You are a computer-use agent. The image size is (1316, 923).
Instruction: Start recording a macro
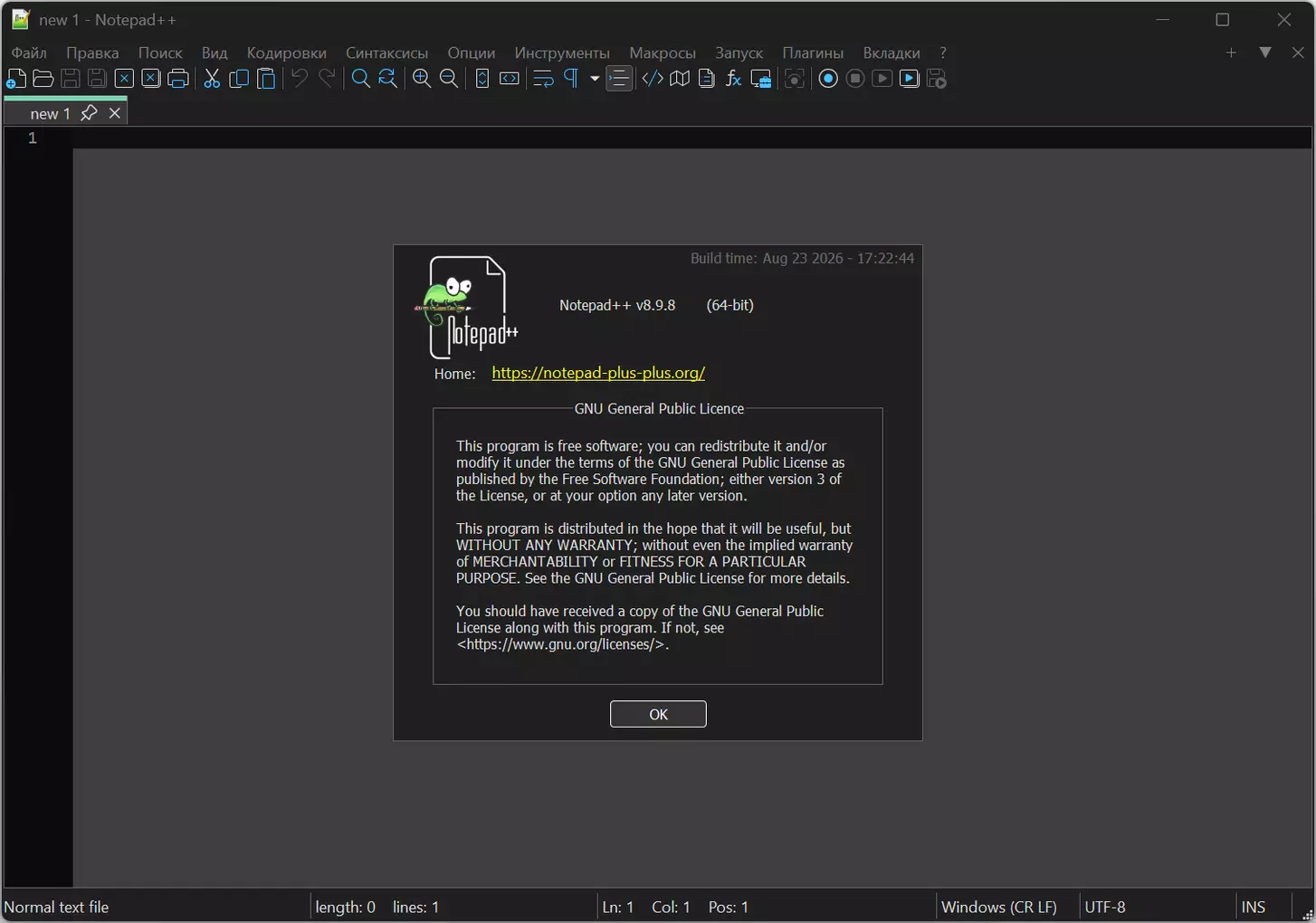pyautogui.click(x=828, y=79)
